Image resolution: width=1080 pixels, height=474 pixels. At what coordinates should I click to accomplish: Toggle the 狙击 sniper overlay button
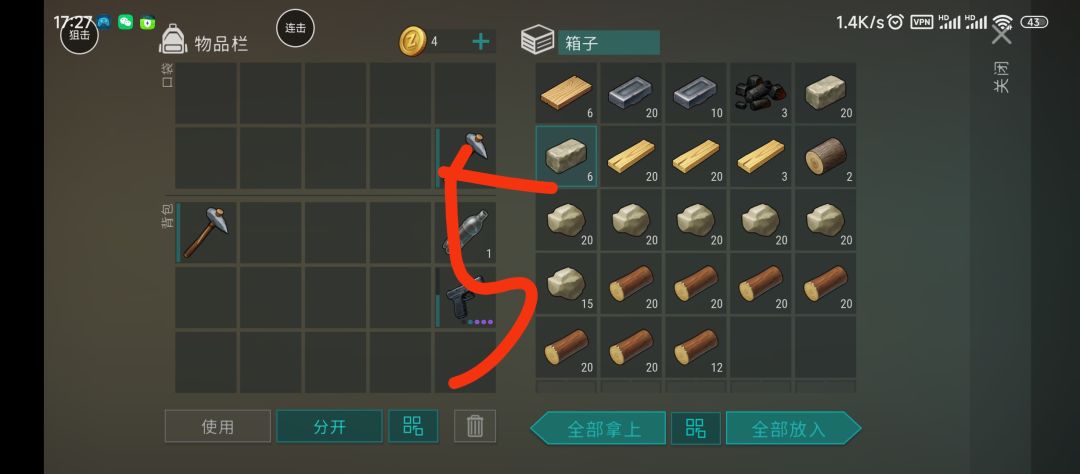[x=79, y=34]
